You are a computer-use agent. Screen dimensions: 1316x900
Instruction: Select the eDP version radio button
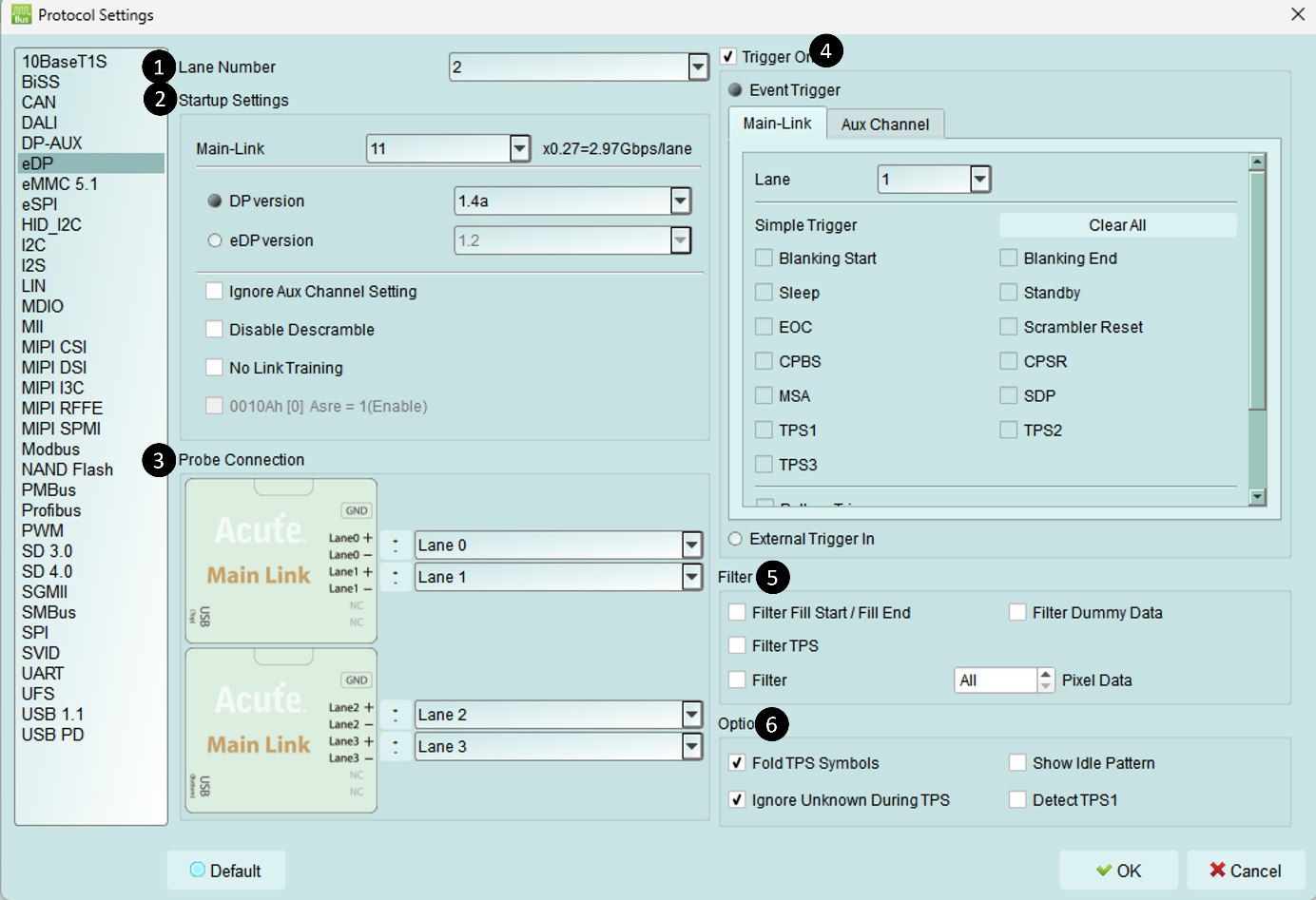[215, 240]
